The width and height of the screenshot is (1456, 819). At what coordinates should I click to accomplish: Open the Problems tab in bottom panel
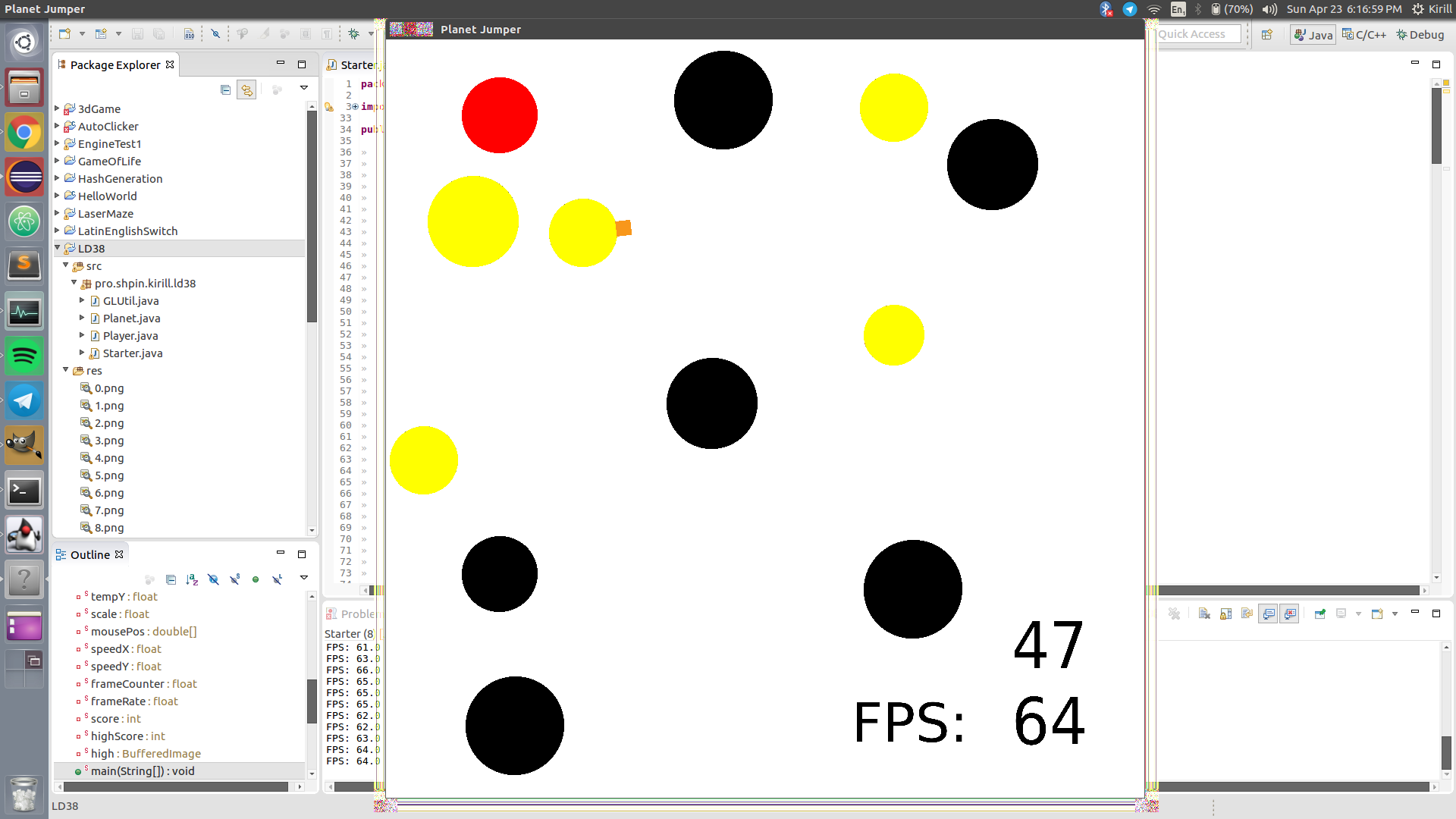pos(353,613)
